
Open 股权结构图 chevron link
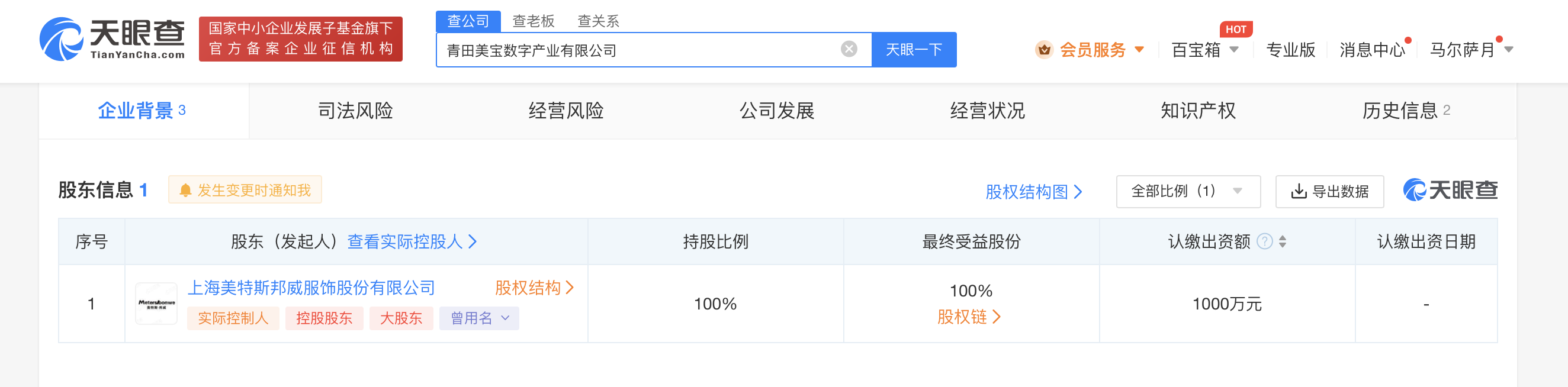[1033, 192]
